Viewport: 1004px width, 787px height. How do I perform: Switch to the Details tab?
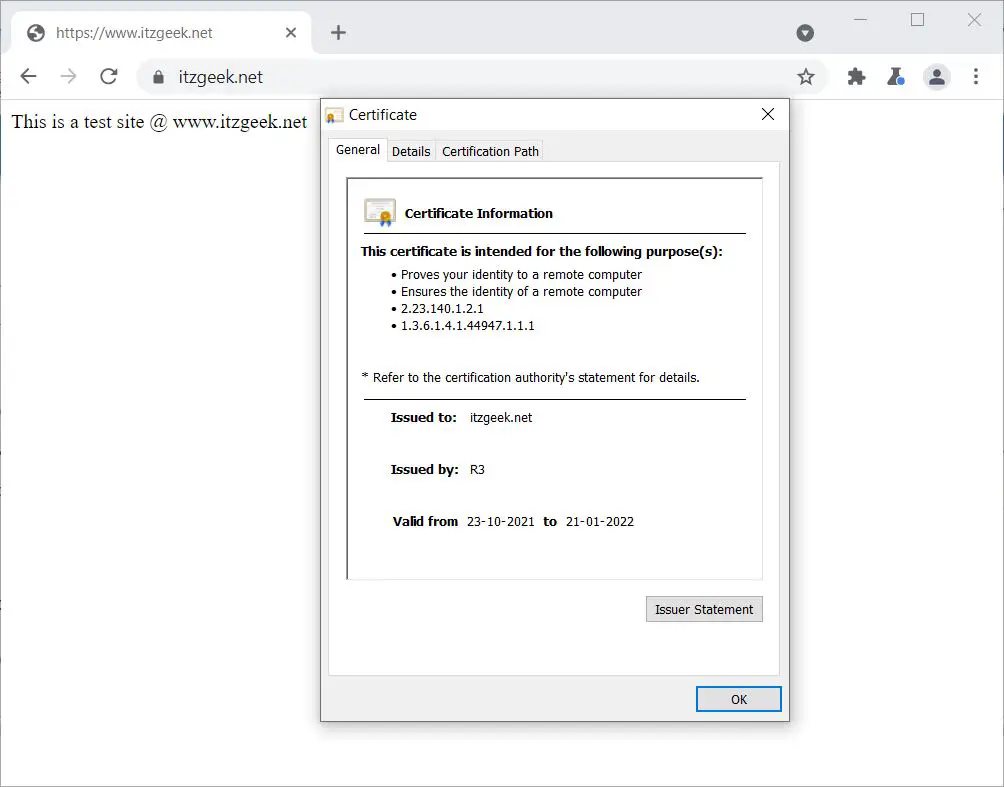411,151
